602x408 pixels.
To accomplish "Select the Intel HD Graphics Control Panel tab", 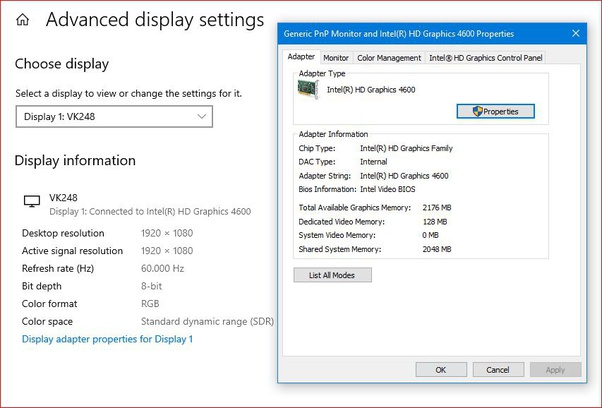I will coord(486,58).
